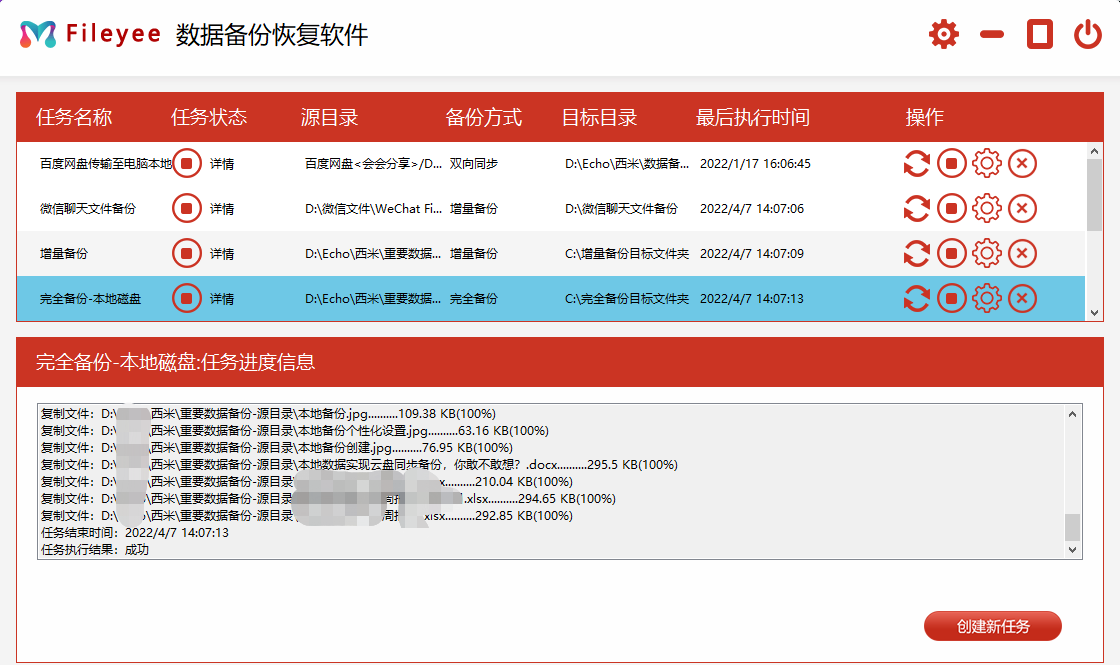The height and width of the screenshot is (665, 1120).
Task: Open 详情 for 百度网盘传输至电脑本地 task
Action: click(222, 163)
